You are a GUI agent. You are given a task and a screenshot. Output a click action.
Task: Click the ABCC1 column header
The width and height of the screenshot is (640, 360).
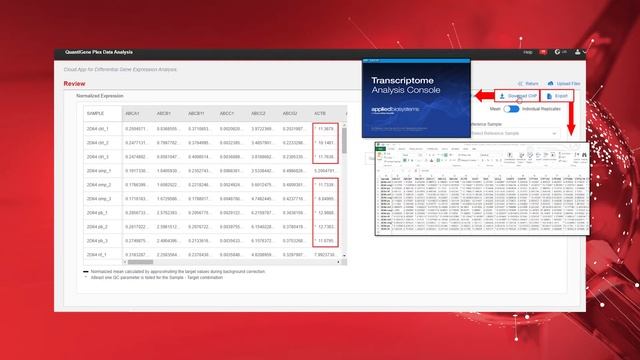(227, 113)
